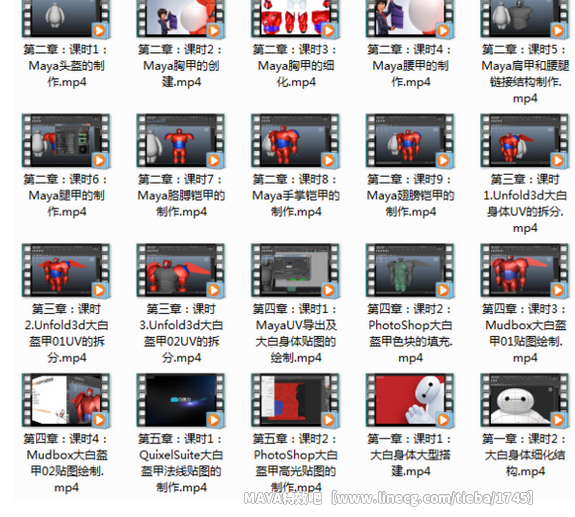
Task: Select the 第一章：课时2 大白身体细化结构.mp4 video icon
Action: [525, 400]
